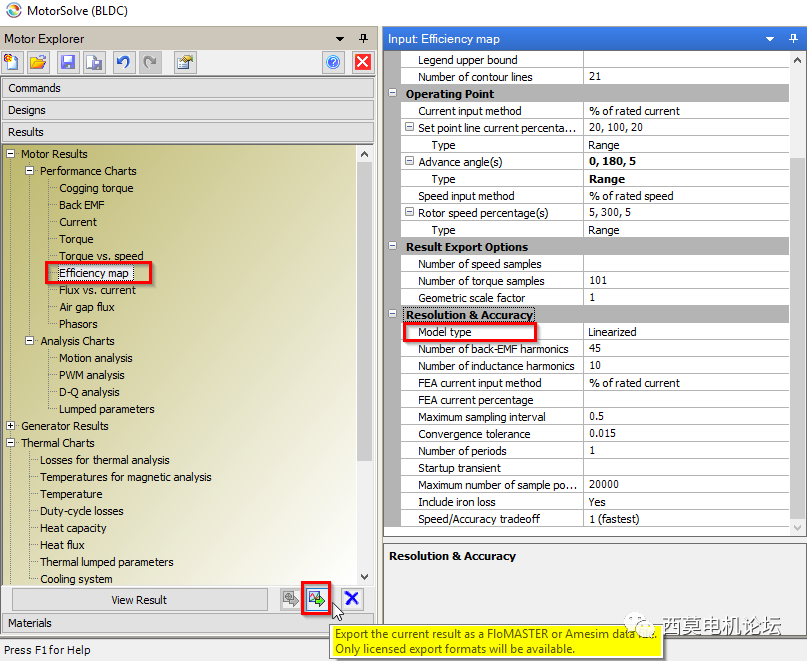Select PWM analysis item

92,375
